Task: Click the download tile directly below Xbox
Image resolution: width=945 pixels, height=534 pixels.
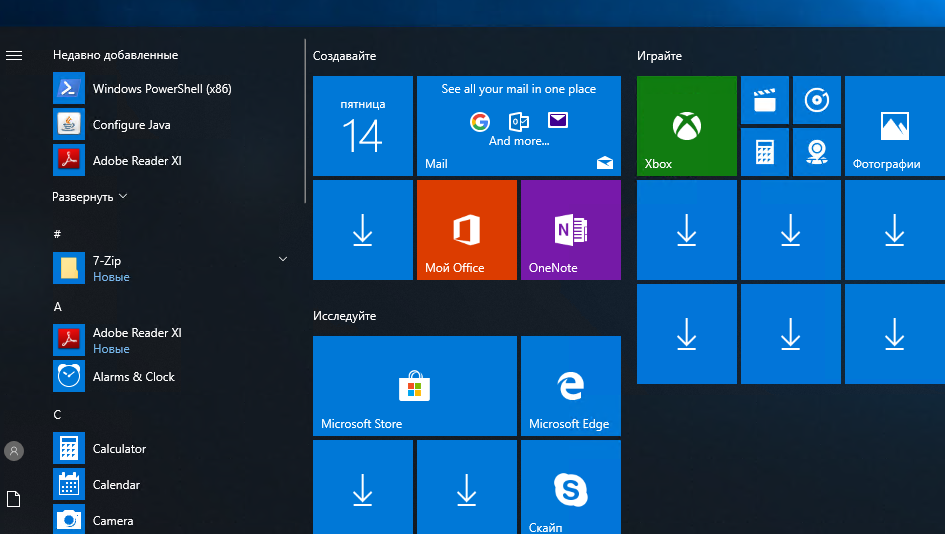Action: tap(686, 230)
